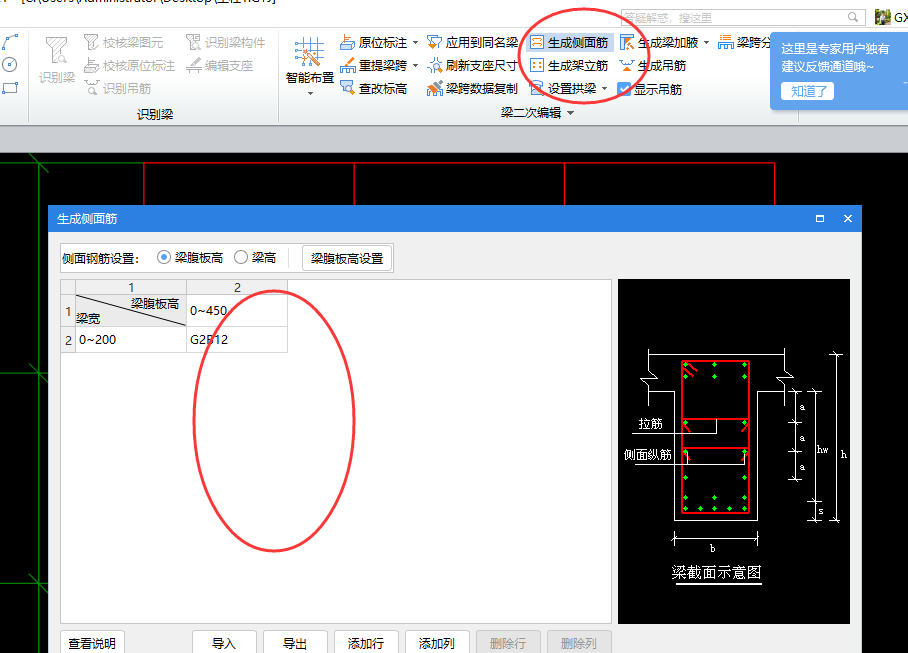
Task: Click 查改标高 tool
Action: click(374, 89)
